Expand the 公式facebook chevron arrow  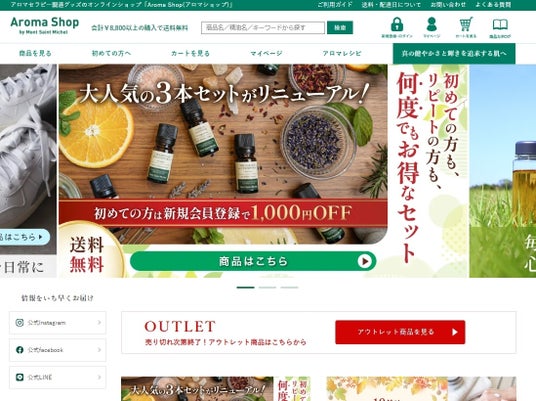[x=99, y=350]
